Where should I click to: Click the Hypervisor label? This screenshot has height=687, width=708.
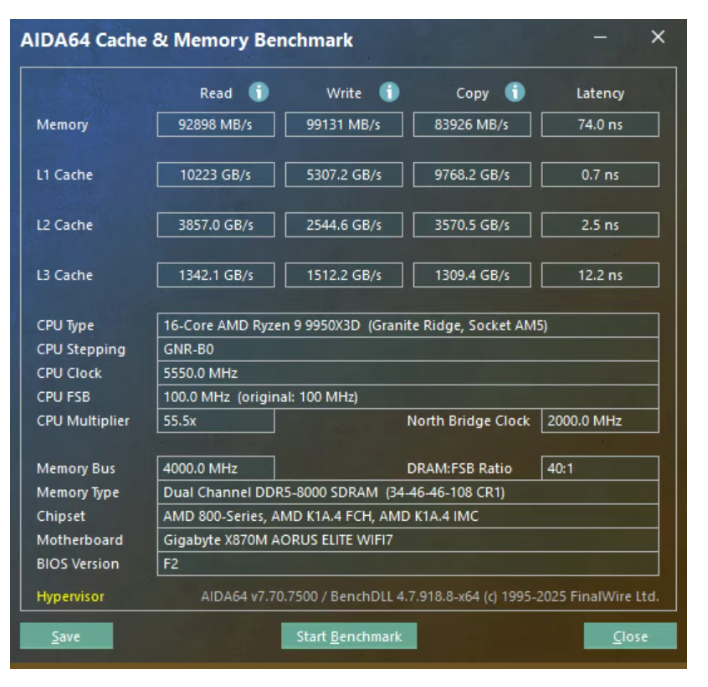(x=70, y=596)
